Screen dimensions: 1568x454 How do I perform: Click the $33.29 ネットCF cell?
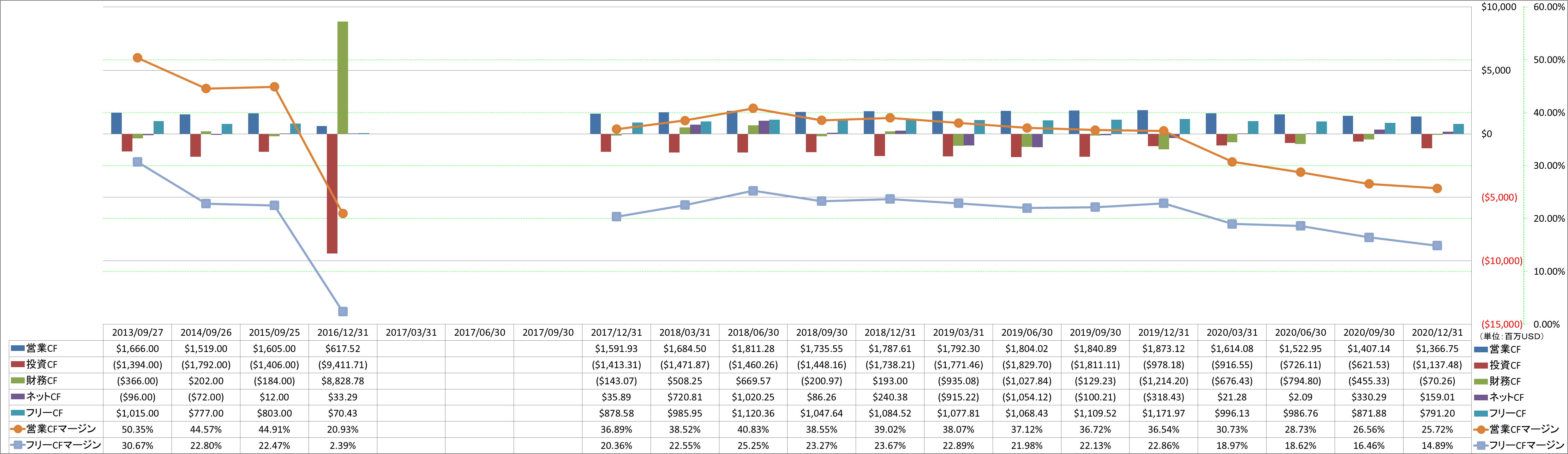[x=343, y=397]
